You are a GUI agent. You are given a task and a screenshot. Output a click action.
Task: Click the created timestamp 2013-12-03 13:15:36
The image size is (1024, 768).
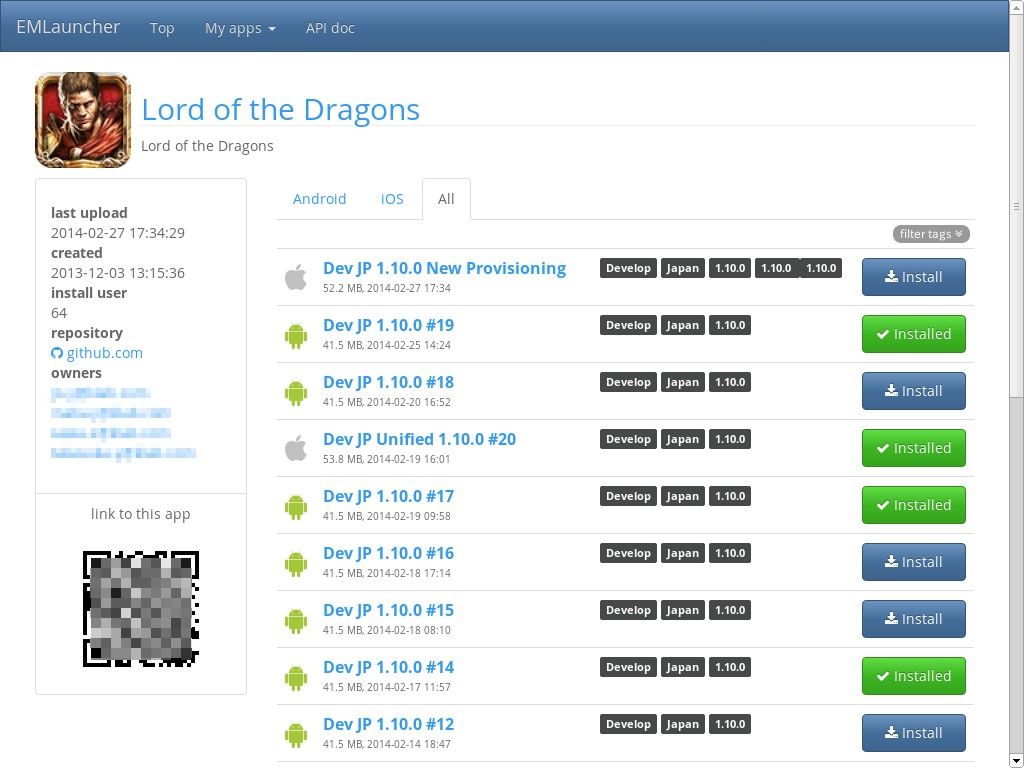click(x=118, y=273)
